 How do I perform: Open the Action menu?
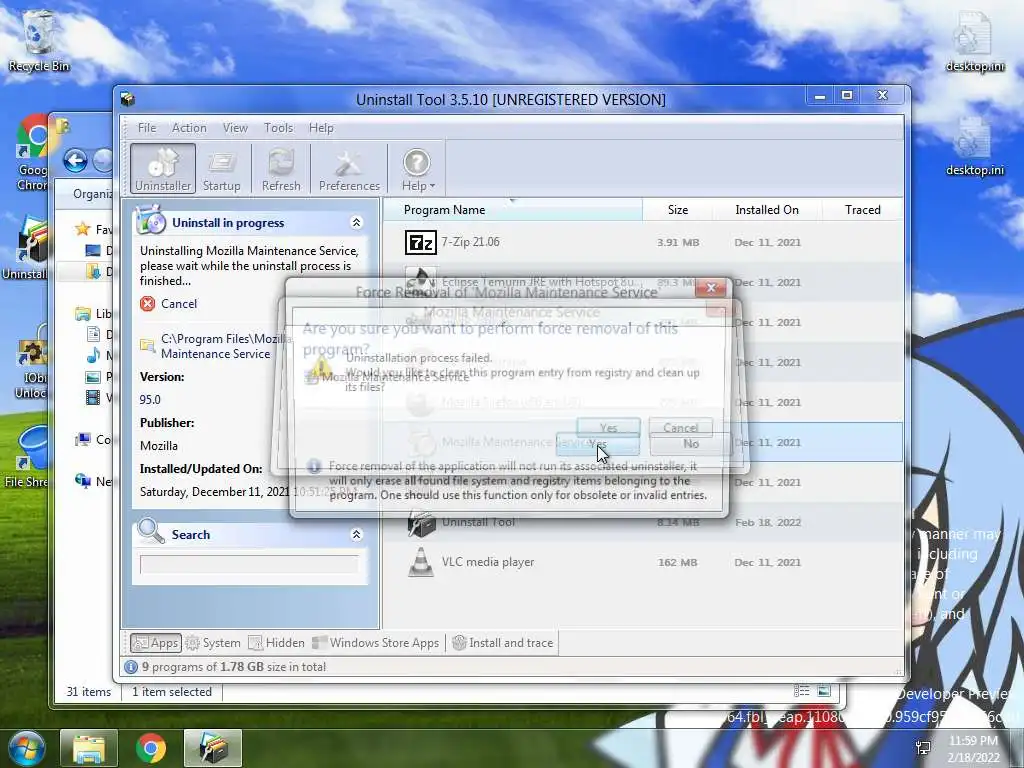(189, 128)
